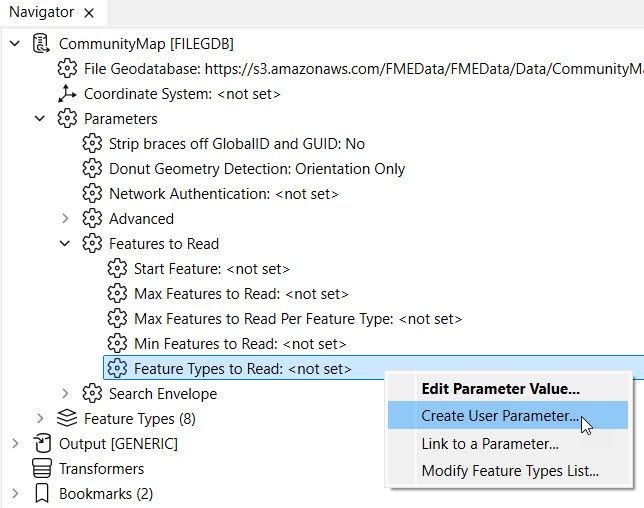Pick Modify Feature Types List option

tap(509, 471)
